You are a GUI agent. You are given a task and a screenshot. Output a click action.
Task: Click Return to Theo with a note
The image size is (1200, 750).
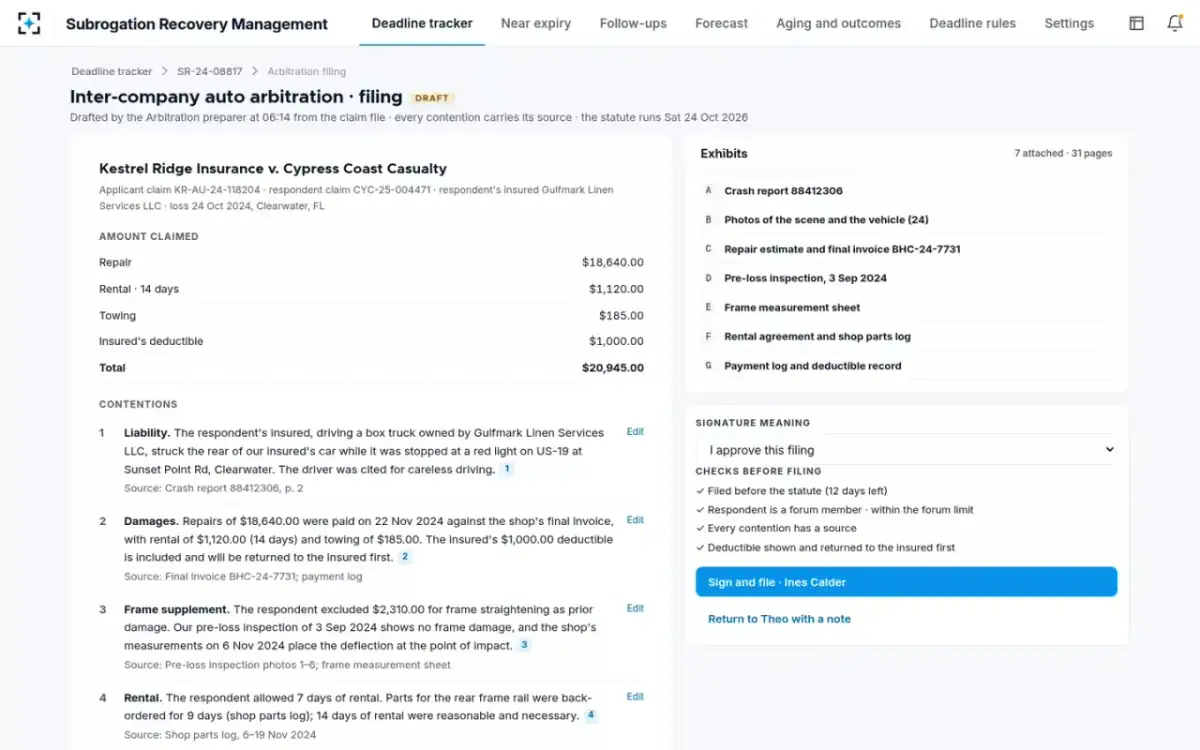coord(779,619)
